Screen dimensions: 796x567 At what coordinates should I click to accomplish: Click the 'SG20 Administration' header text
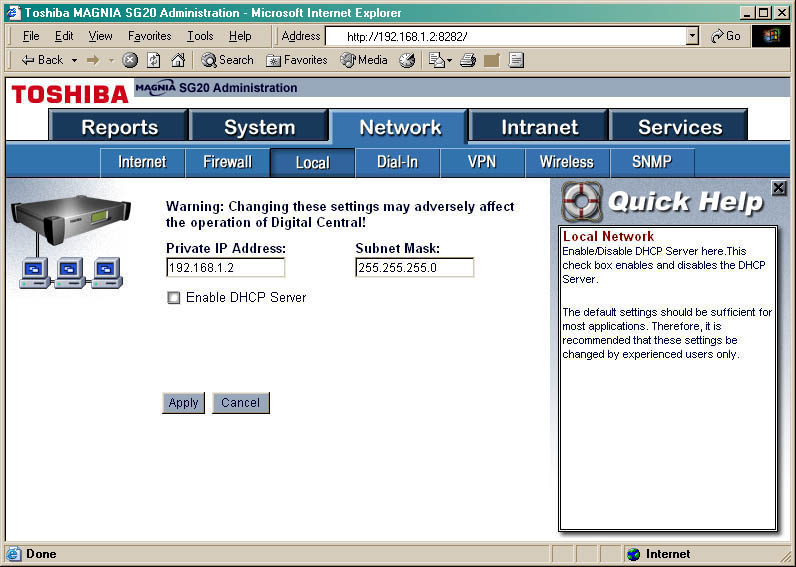(x=238, y=88)
